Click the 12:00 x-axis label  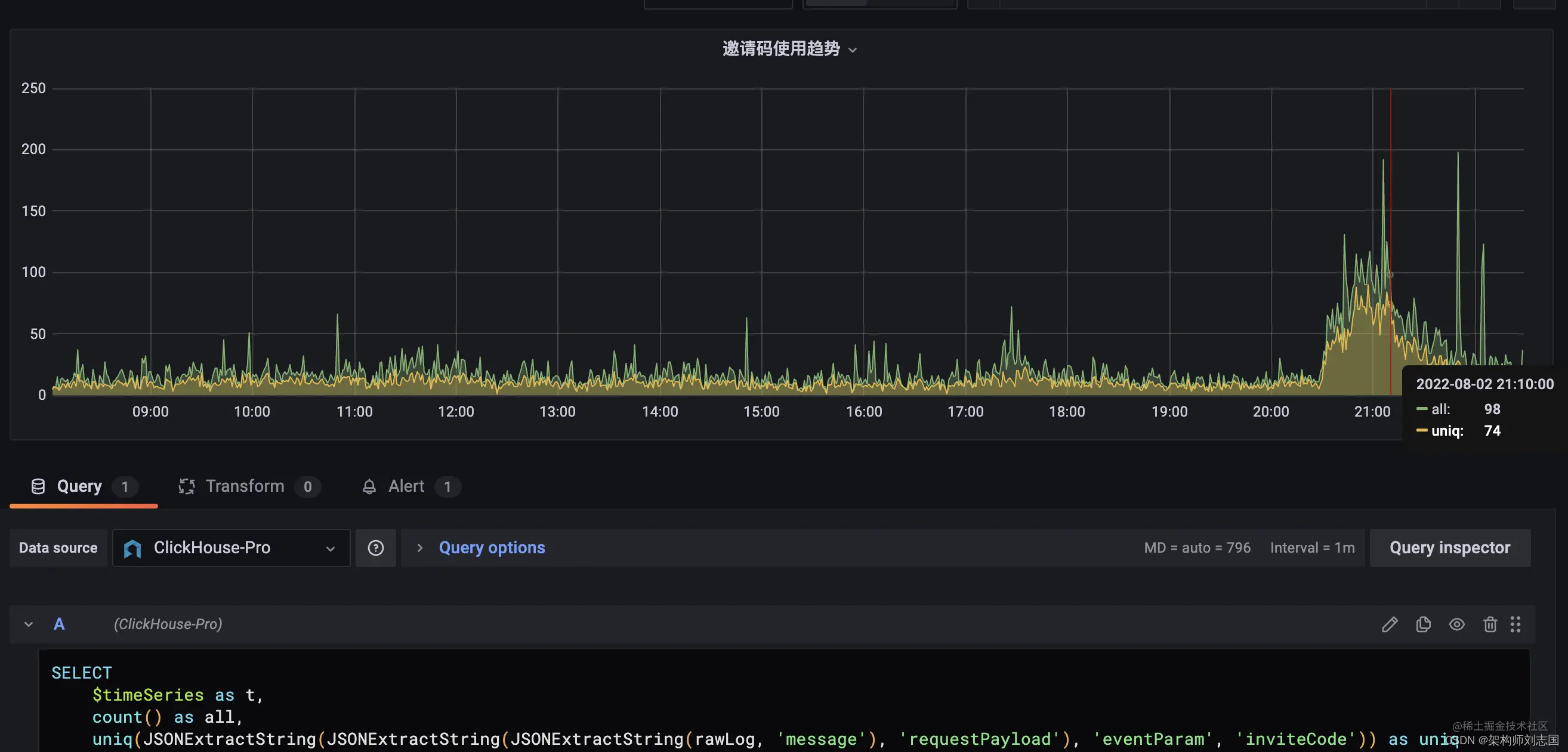point(456,411)
